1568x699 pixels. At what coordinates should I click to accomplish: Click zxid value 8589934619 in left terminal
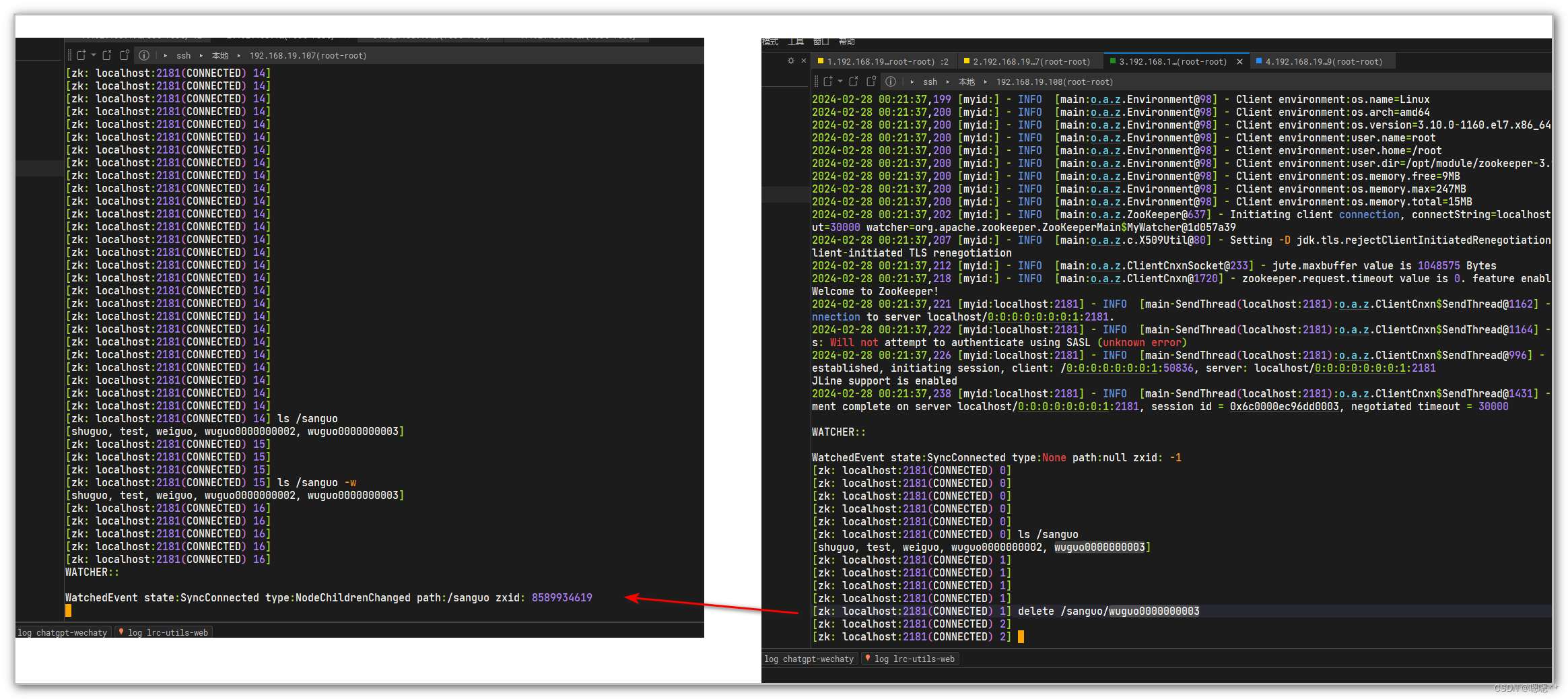tap(562, 597)
